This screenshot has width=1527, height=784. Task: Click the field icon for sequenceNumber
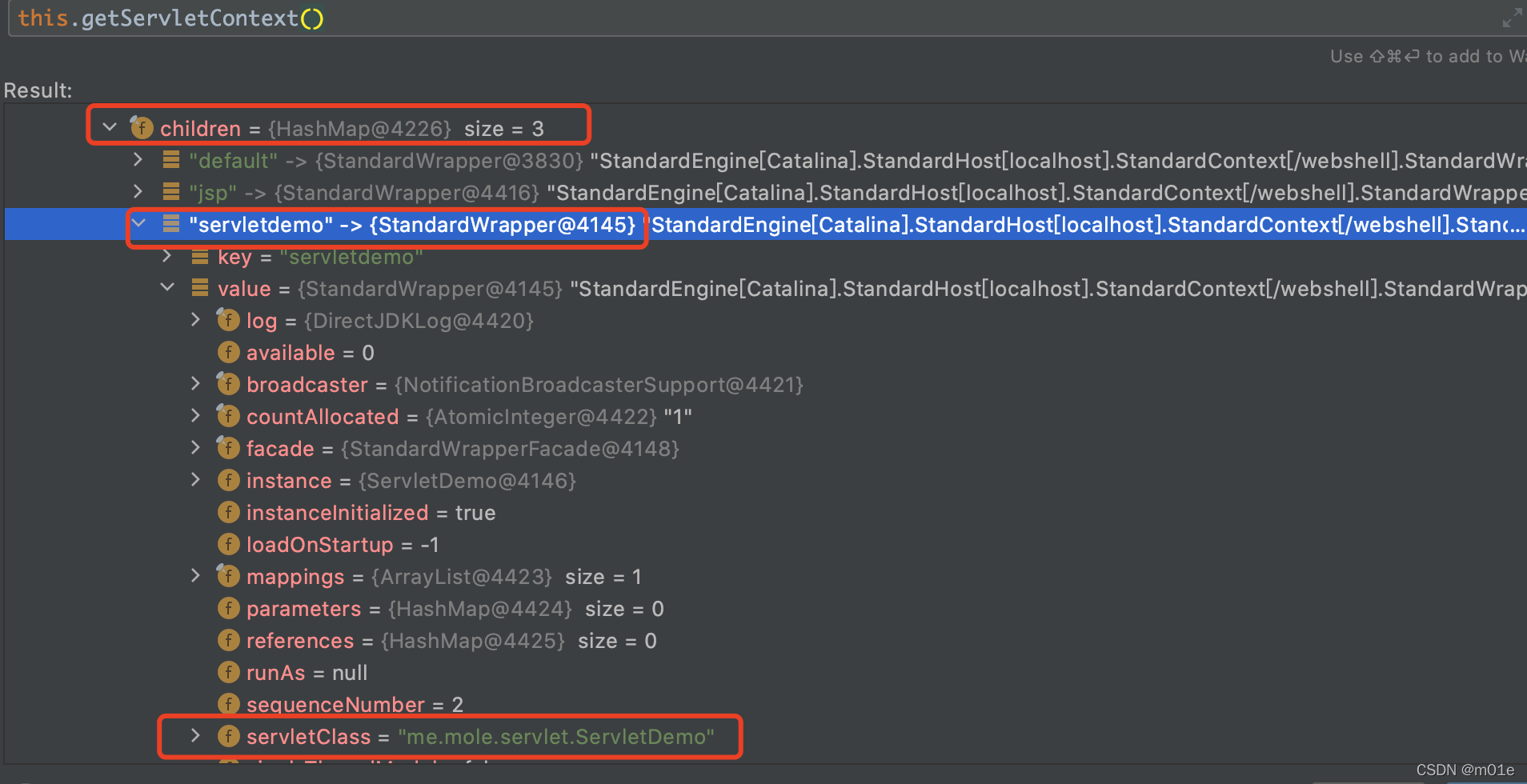tap(229, 703)
